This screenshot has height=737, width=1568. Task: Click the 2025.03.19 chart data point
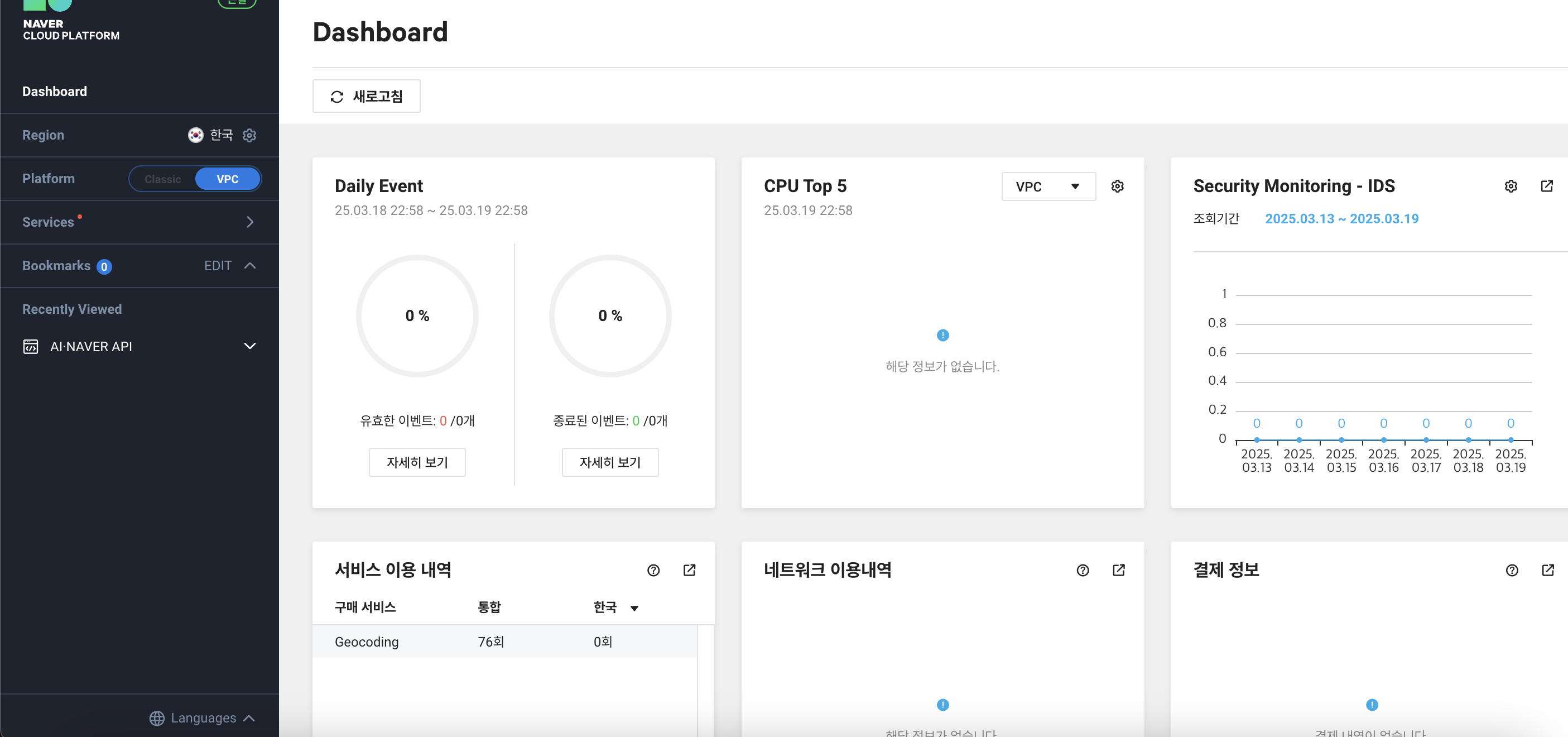[1510, 440]
